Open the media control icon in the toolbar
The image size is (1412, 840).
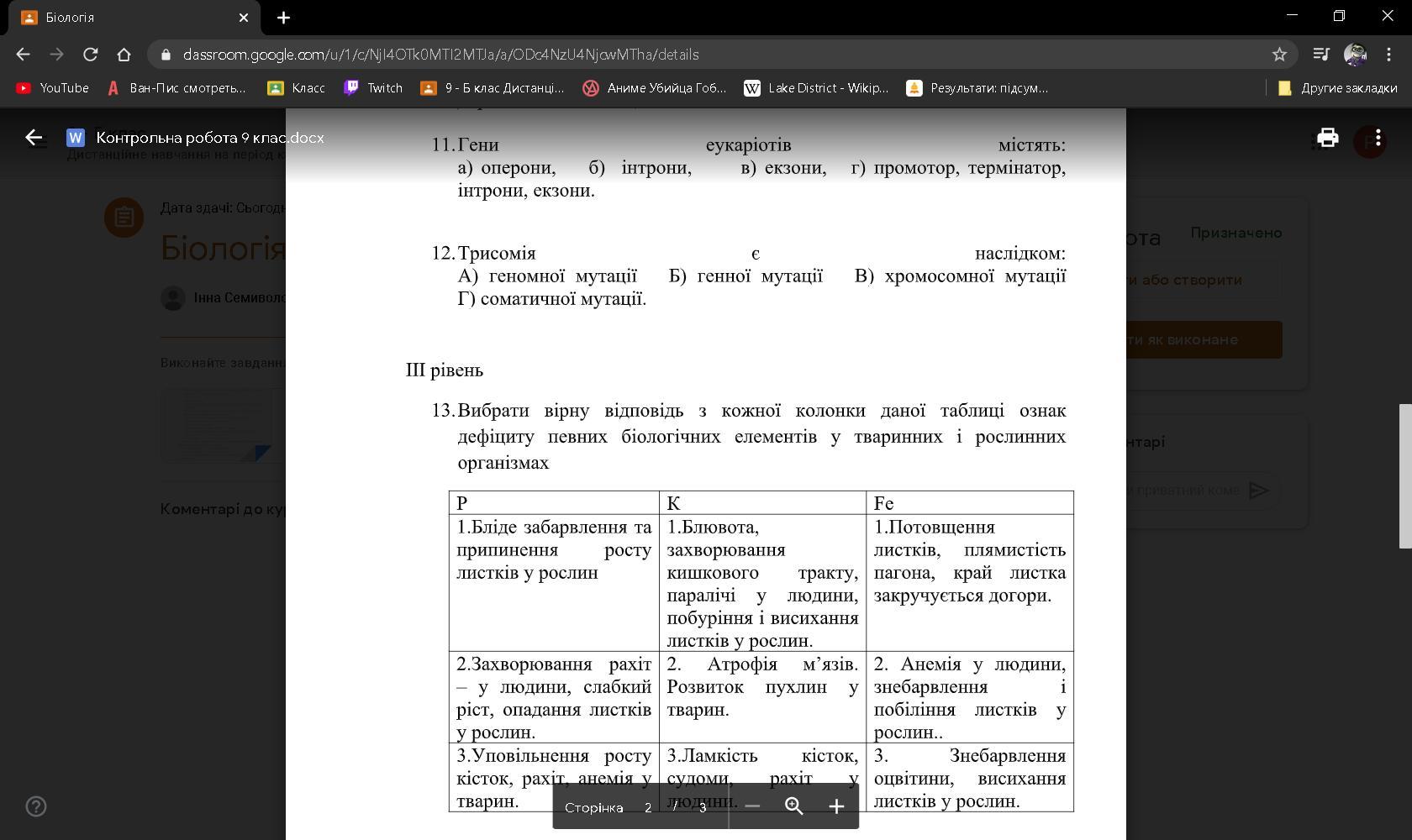click(x=1320, y=55)
